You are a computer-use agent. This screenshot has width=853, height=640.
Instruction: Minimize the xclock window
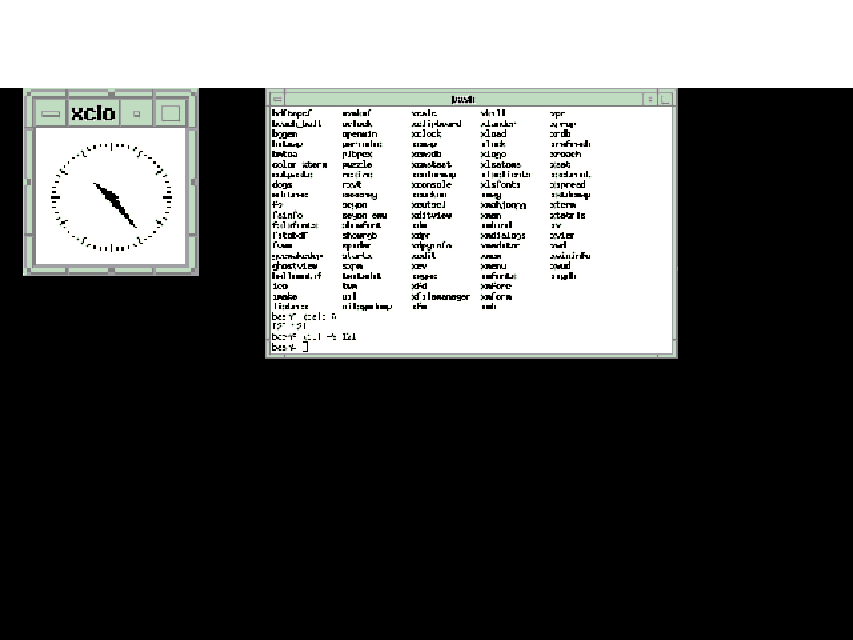coord(137,113)
